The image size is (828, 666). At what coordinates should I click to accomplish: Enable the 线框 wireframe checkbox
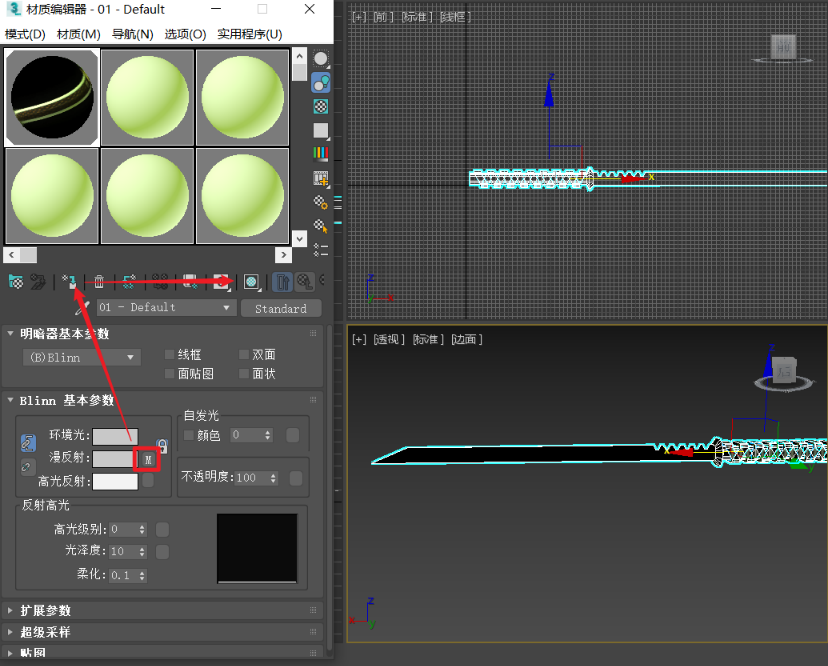170,355
